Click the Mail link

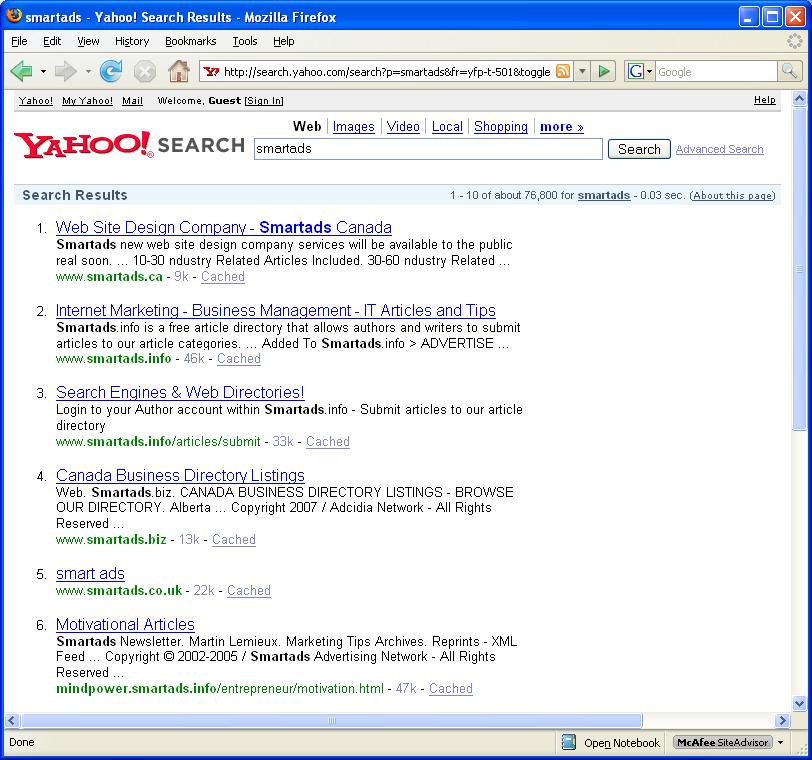tap(132, 100)
